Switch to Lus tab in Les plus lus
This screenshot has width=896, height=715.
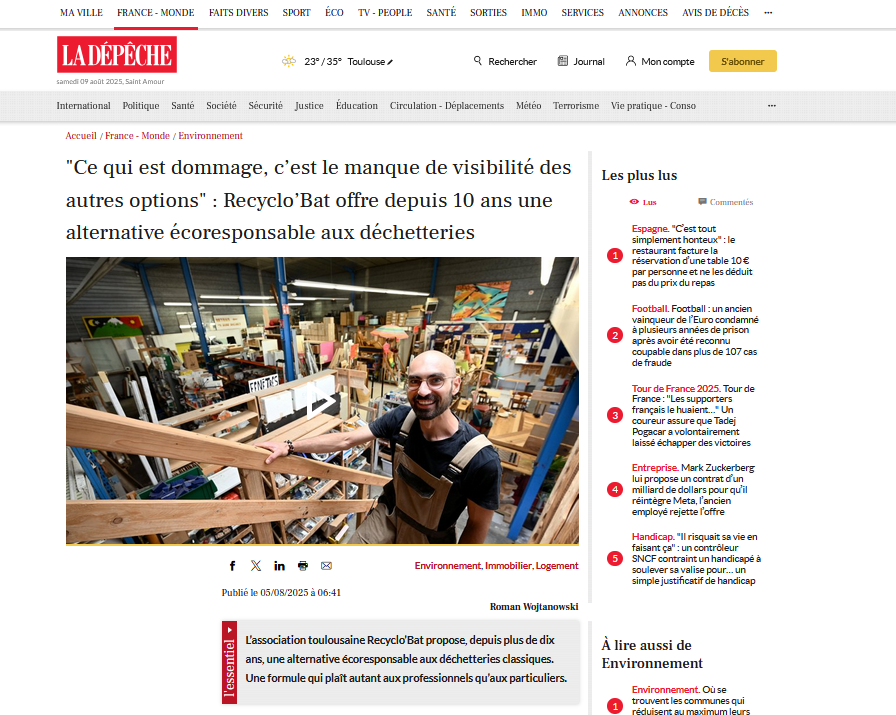643,202
